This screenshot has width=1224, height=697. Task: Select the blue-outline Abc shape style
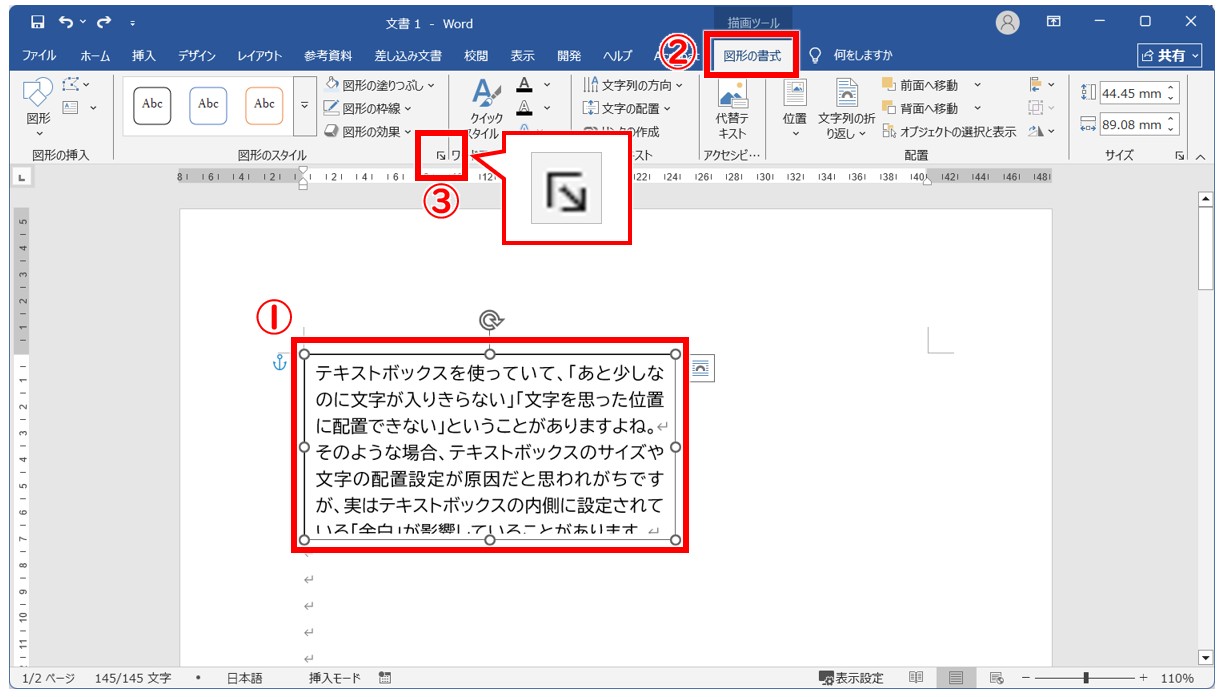[x=208, y=104]
